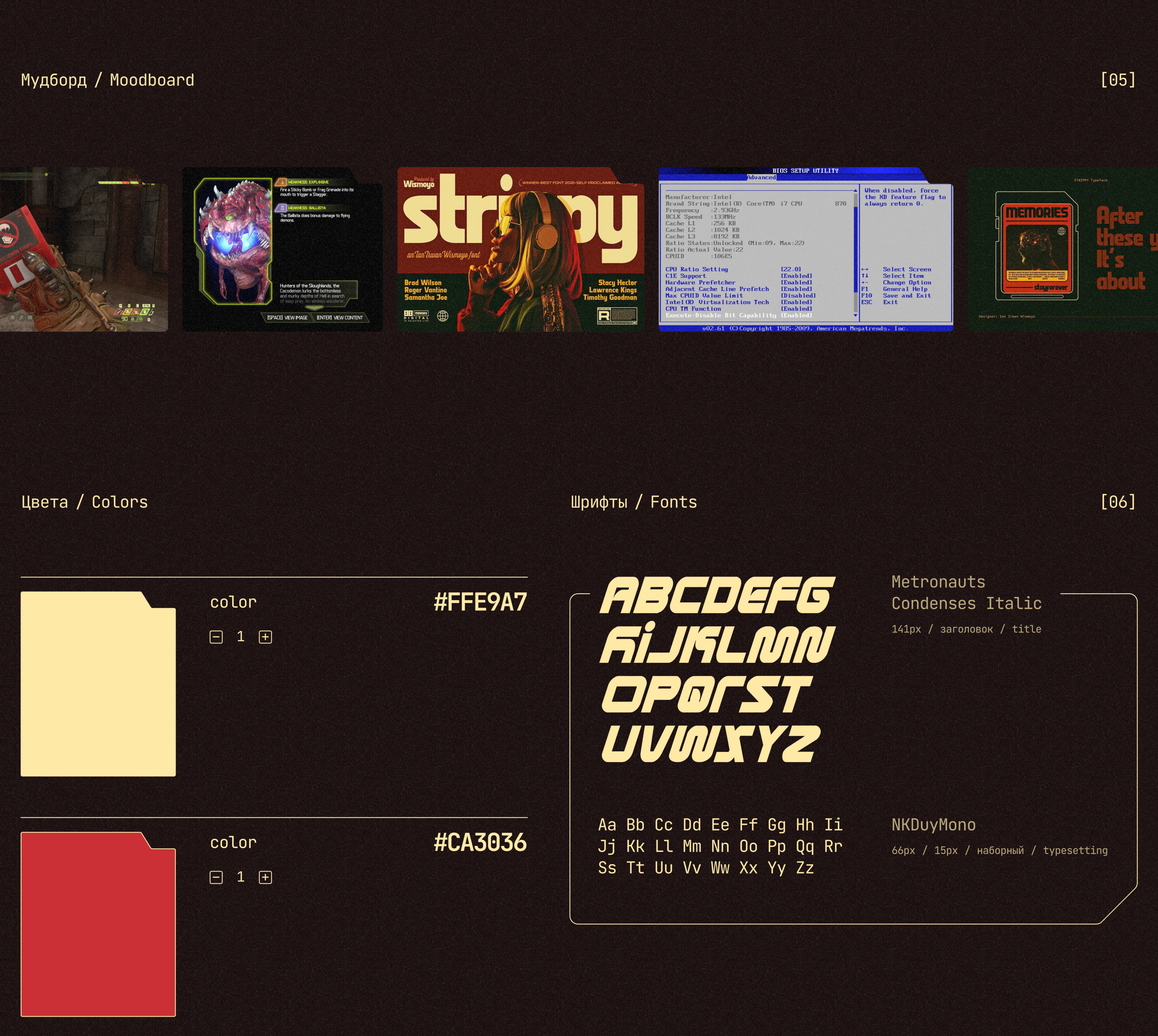The image size is (1158, 1036).
Task: Click the #CA3036 hex code text
Action: point(480,842)
